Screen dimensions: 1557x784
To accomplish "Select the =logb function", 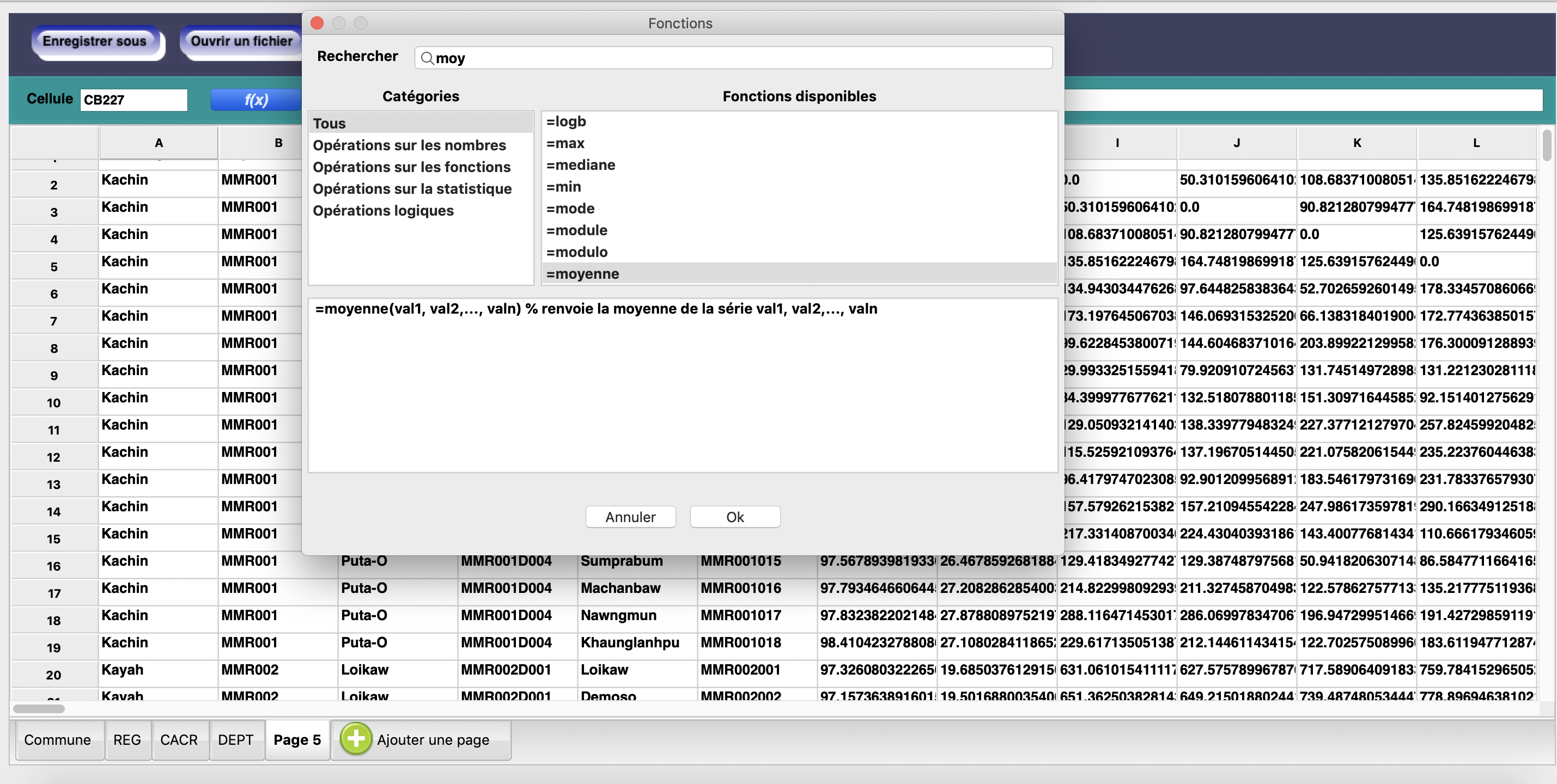I will tap(799, 121).
